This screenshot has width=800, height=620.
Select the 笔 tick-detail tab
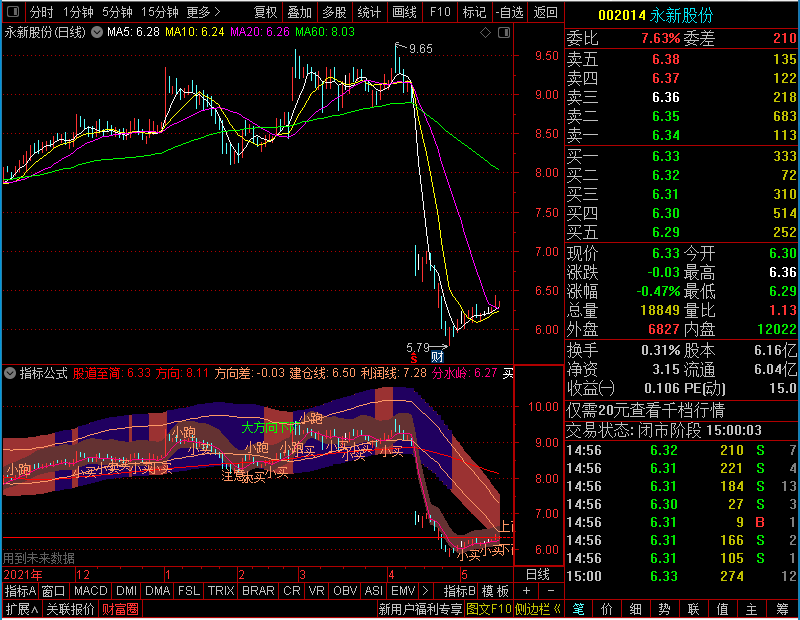(x=578, y=609)
